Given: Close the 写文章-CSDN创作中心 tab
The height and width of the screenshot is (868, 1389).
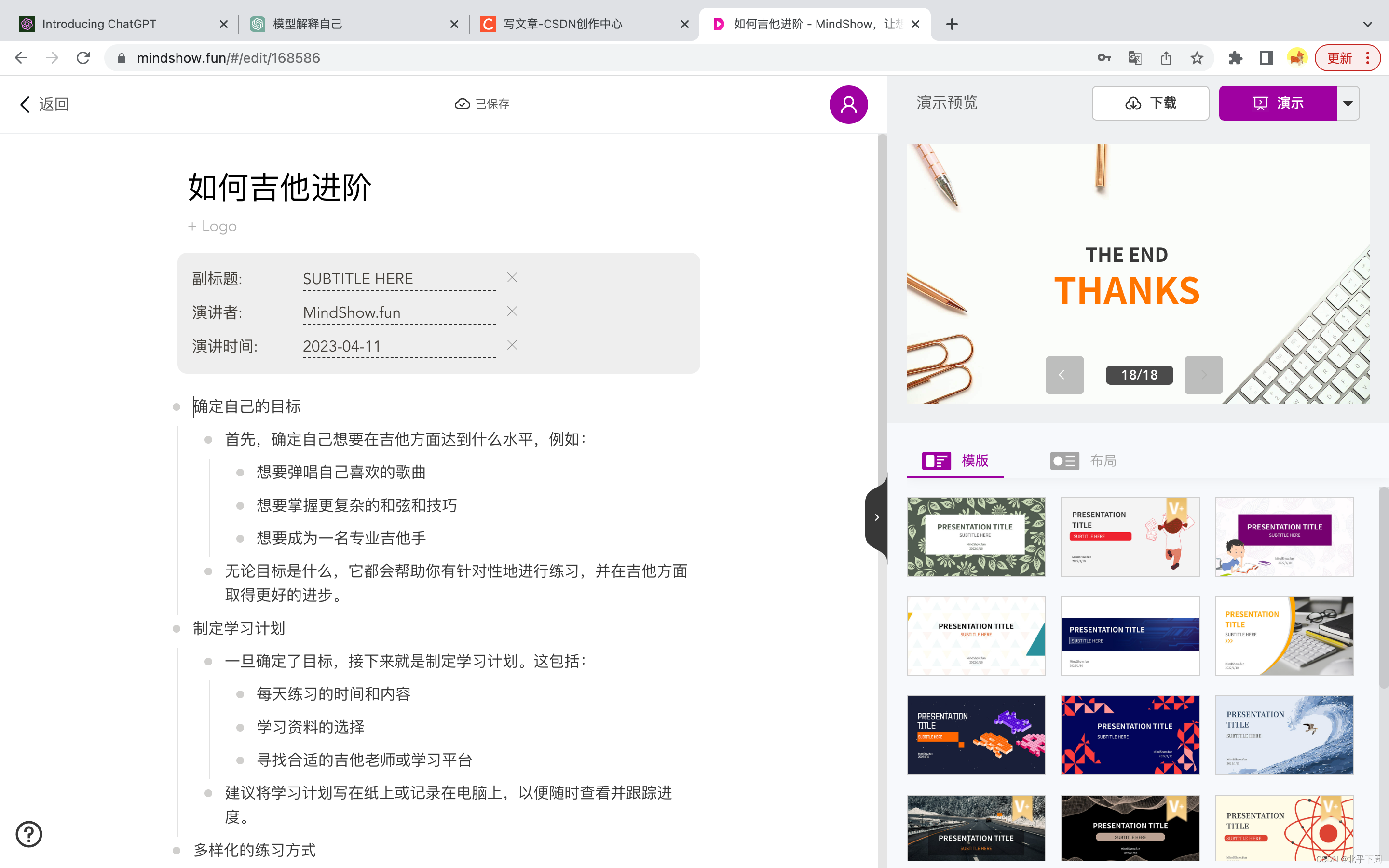Looking at the screenshot, I should (x=685, y=24).
